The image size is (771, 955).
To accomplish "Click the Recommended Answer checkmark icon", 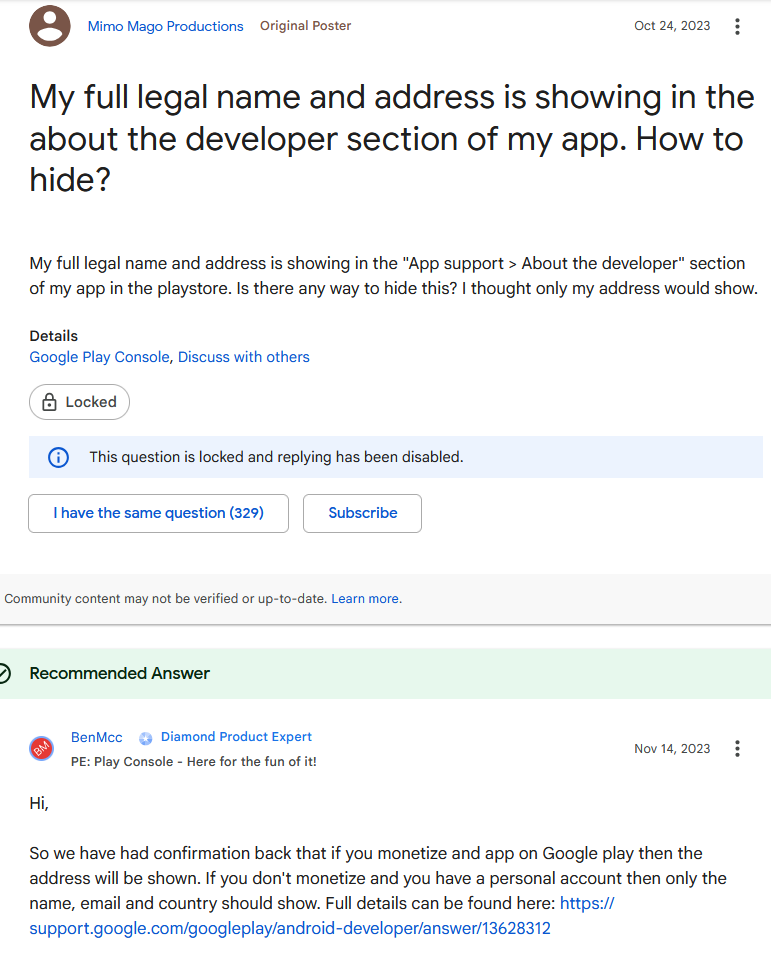I will pos(4,673).
